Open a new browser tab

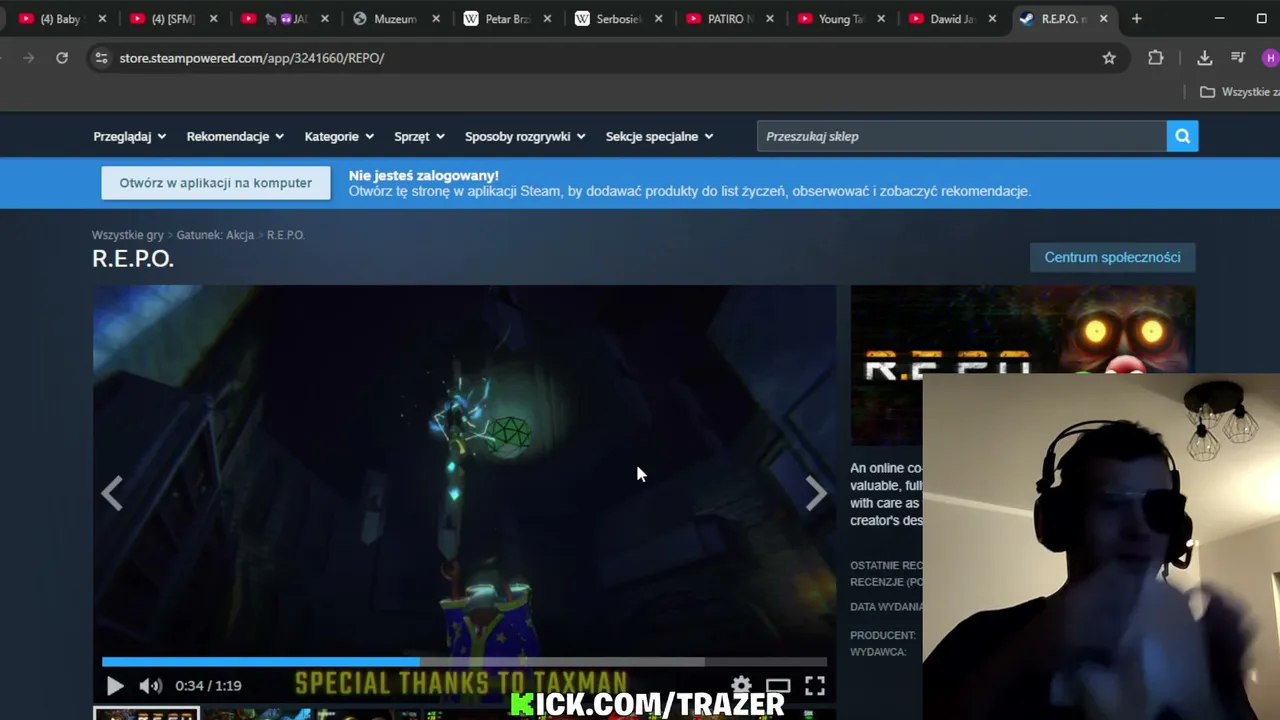[1136, 18]
